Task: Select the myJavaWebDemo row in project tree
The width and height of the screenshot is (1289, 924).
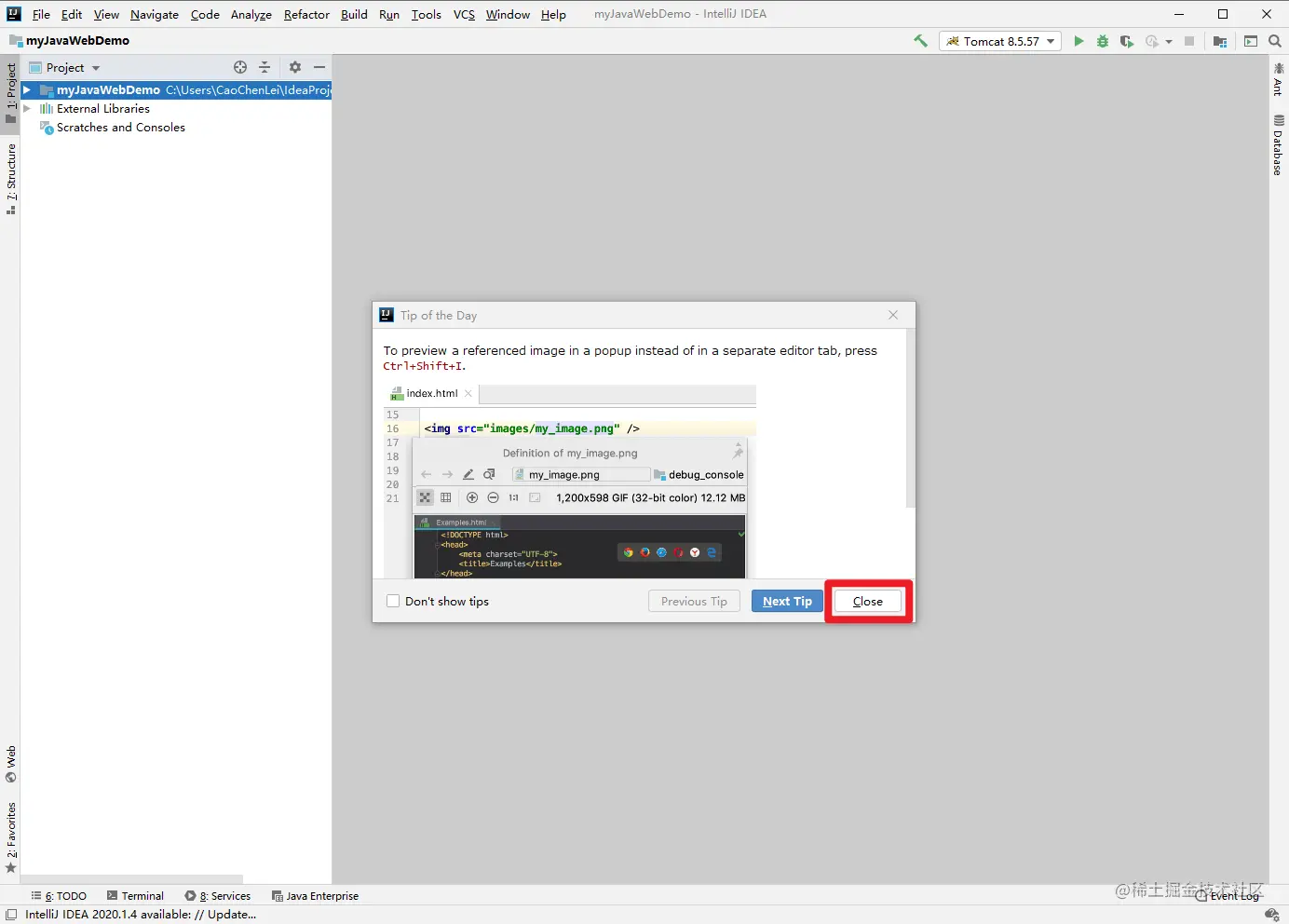Action: point(176,90)
